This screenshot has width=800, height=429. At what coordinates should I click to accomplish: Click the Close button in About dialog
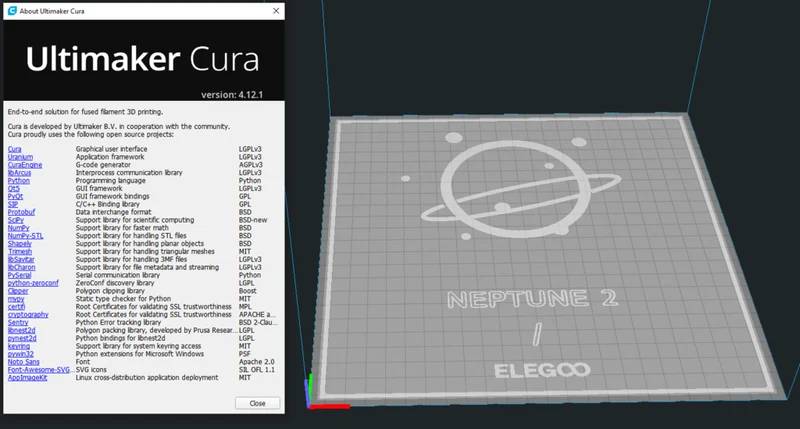pos(257,403)
